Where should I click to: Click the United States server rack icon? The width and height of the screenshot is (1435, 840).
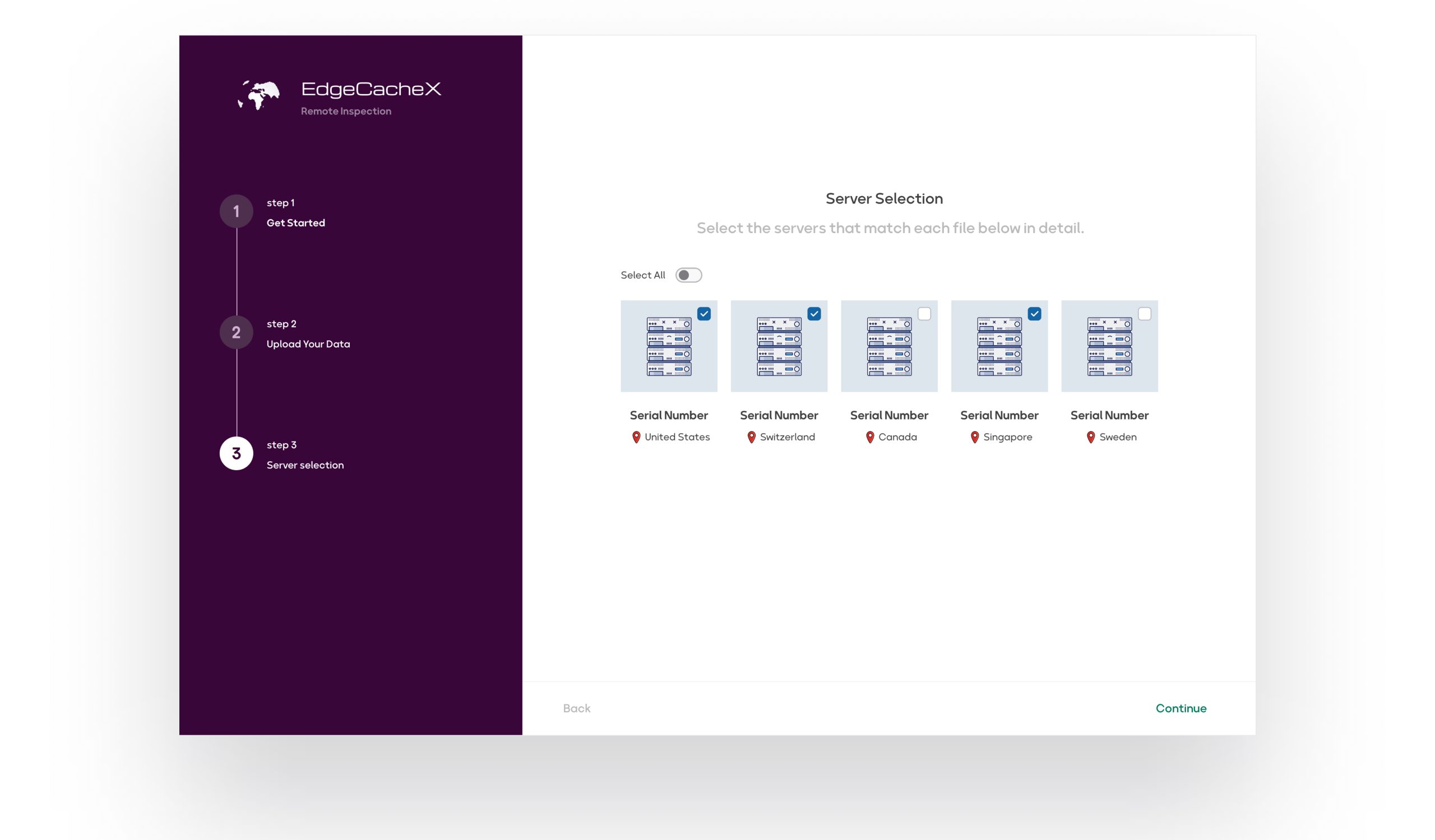coord(669,346)
